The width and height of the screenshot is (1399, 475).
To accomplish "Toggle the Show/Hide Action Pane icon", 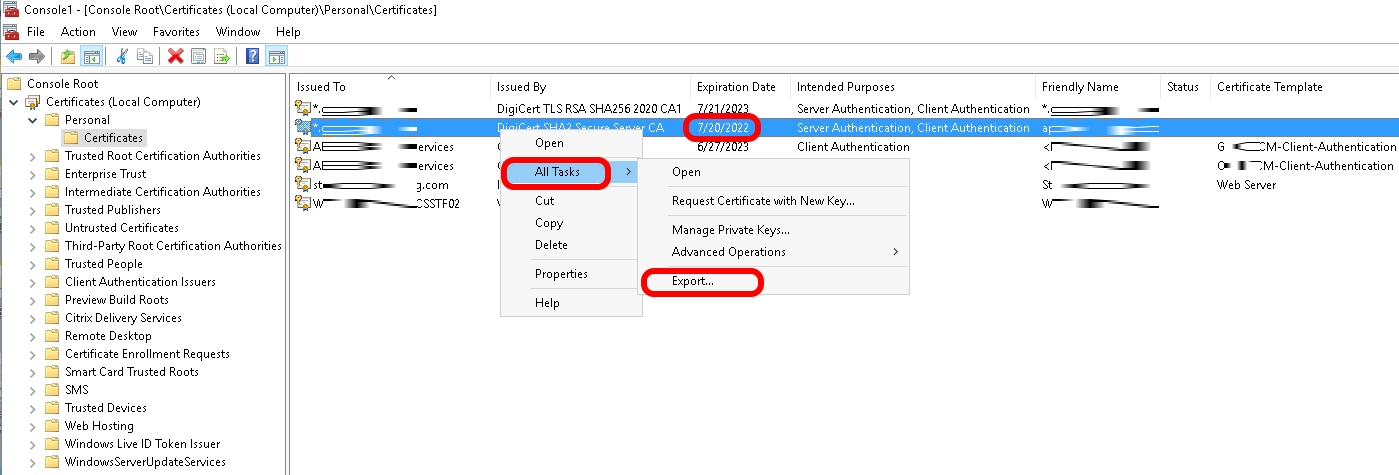I will pos(276,57).
